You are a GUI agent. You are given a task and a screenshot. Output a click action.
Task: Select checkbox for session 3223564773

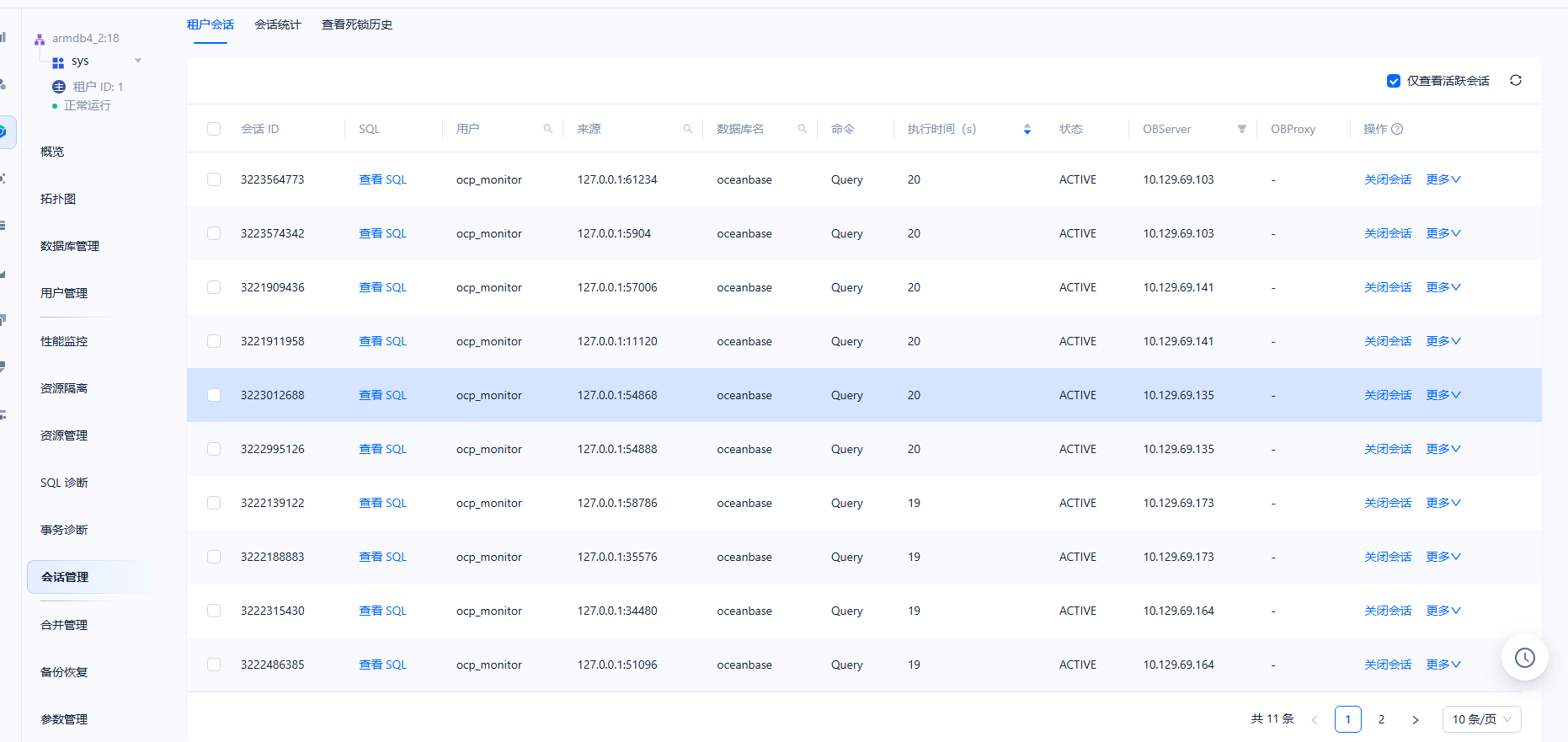click(x=214, y=179)
